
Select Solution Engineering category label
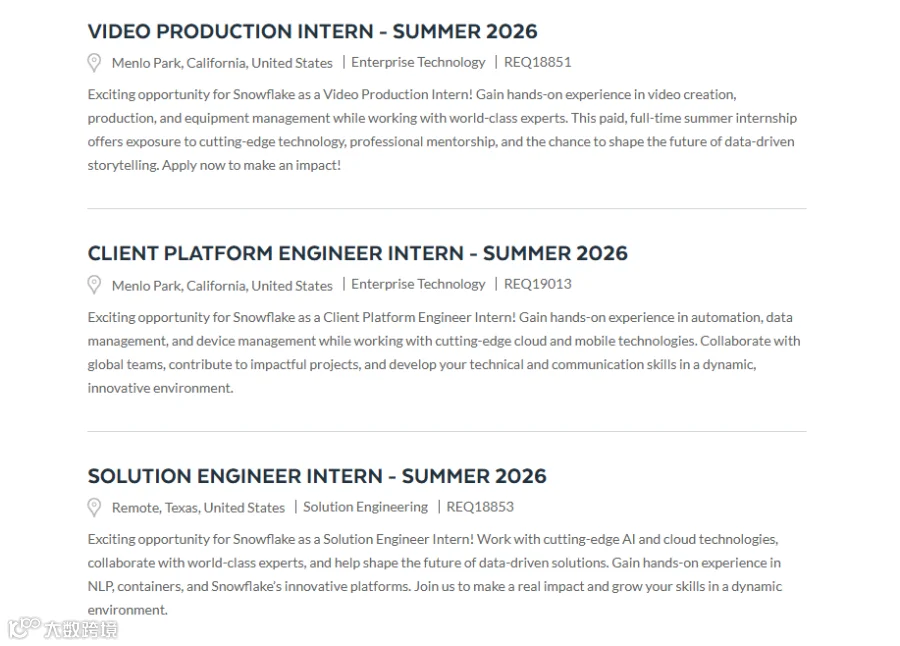[366, 507]
